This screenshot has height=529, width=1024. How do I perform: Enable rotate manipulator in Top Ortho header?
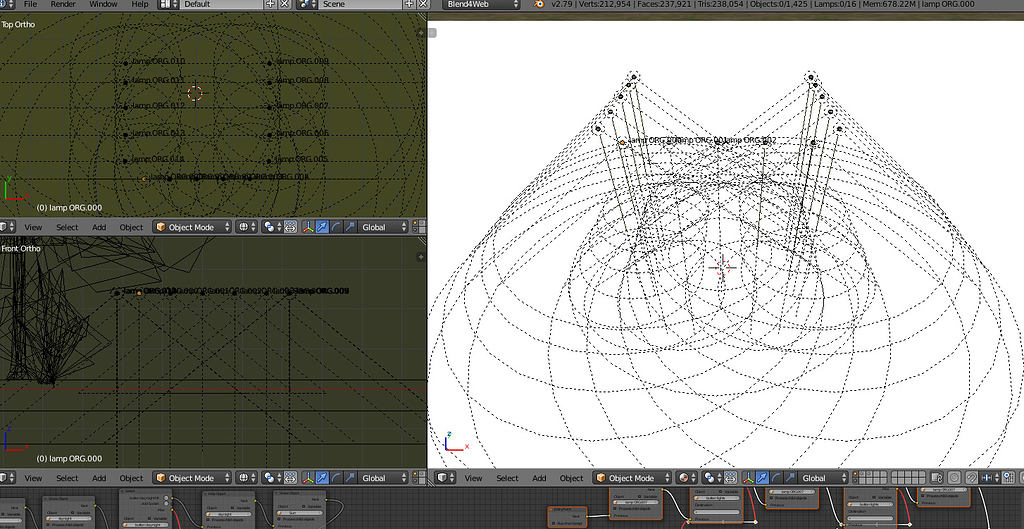pyautogui.click(x=336, y=227)
